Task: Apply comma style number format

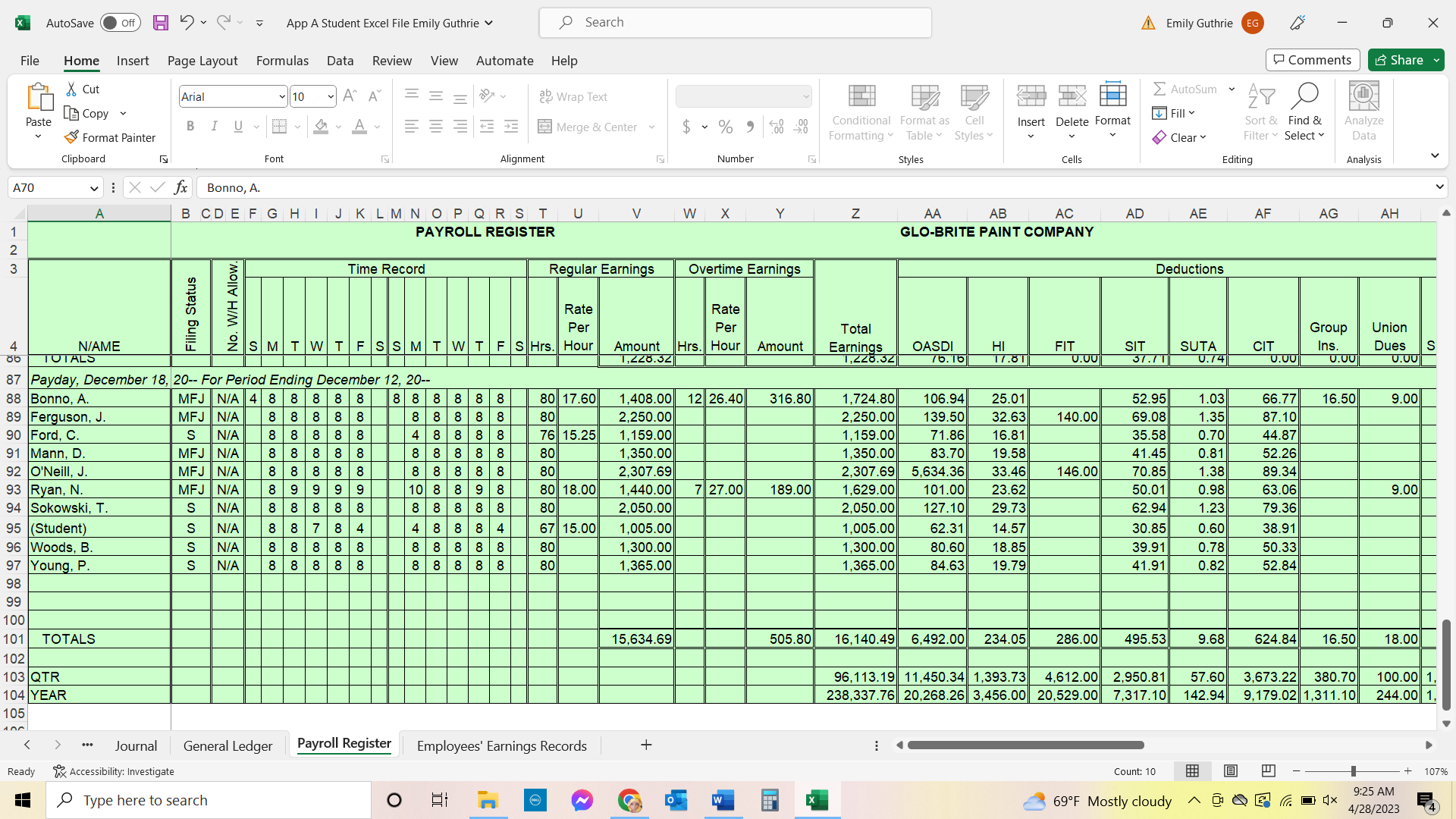Action: pos(750,127)
